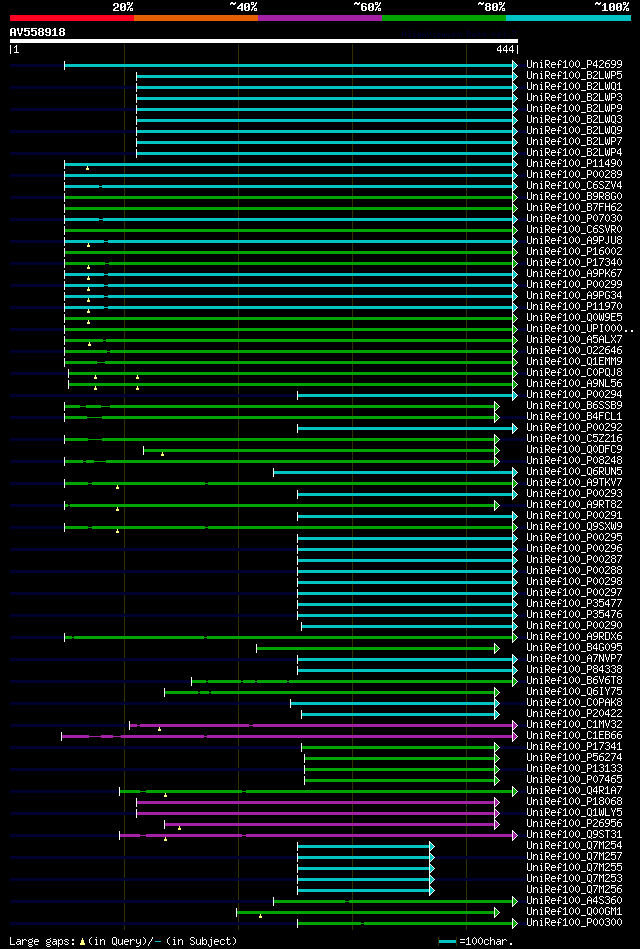
Task: Select the UniRef100_Q6RUN5 label
Action: pos(575,471)
